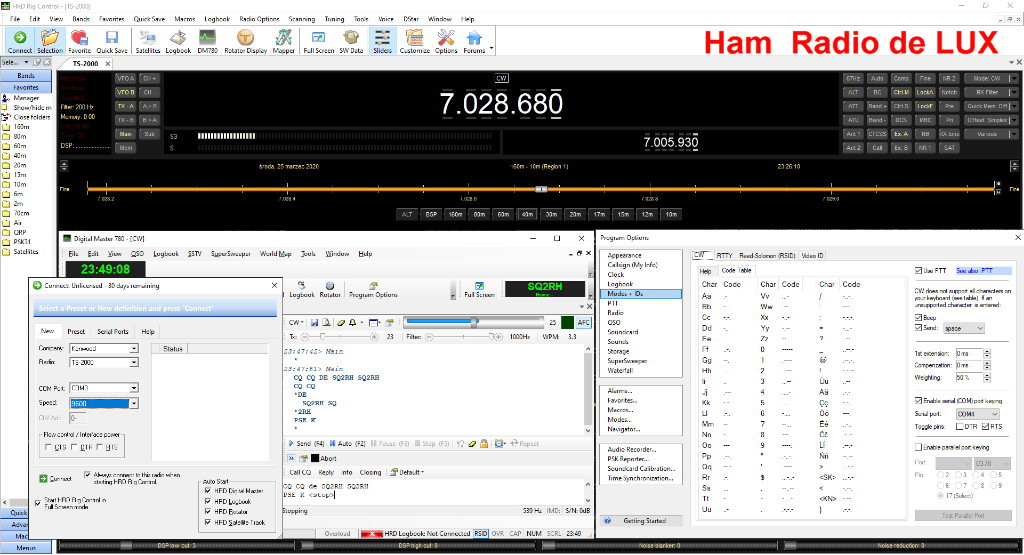Screen dimensions: 1024x555
Task: Open the Rotator Display icon
Action: tap(243, 40)
